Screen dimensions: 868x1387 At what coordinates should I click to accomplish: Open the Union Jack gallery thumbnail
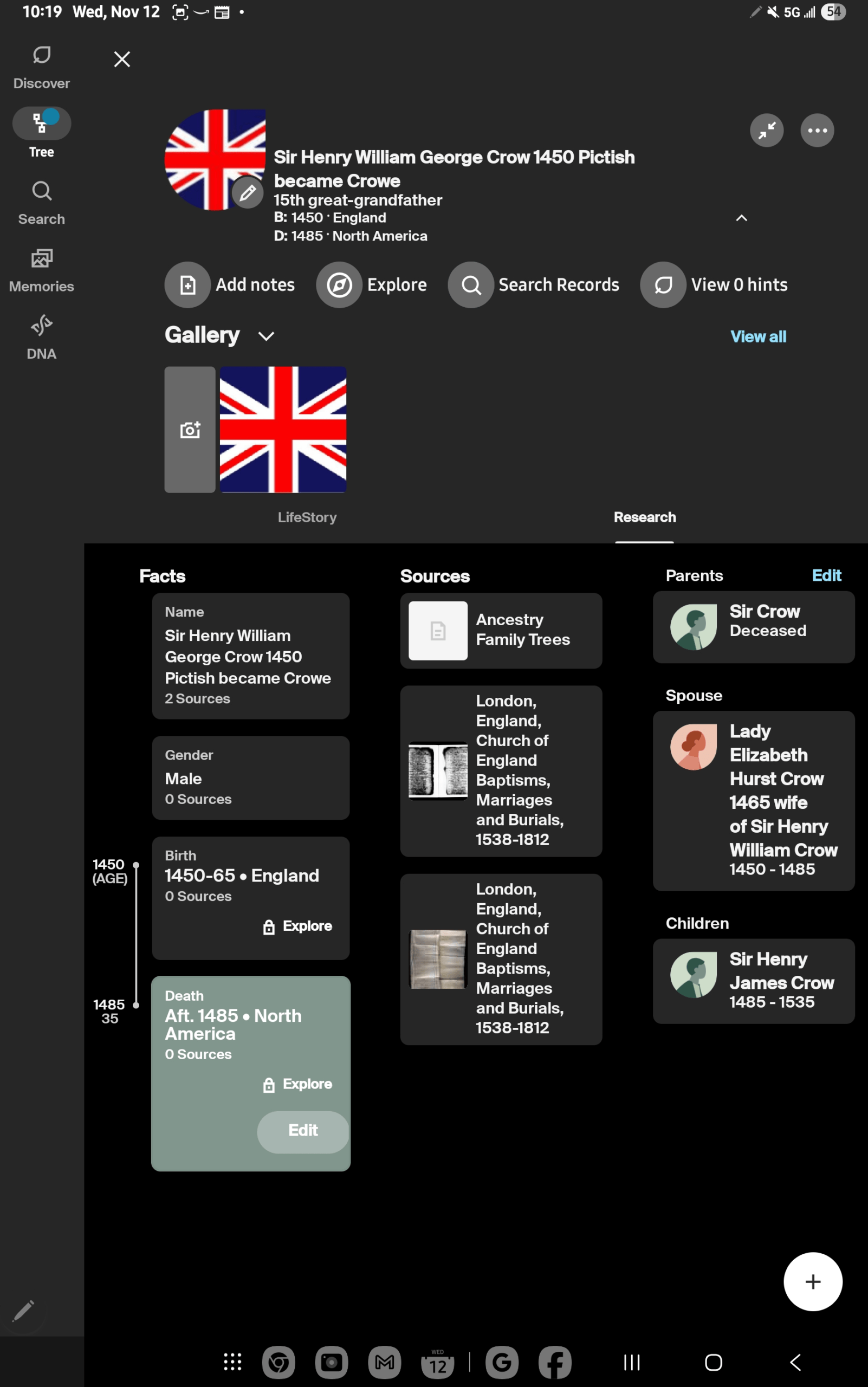pos(282,430)
